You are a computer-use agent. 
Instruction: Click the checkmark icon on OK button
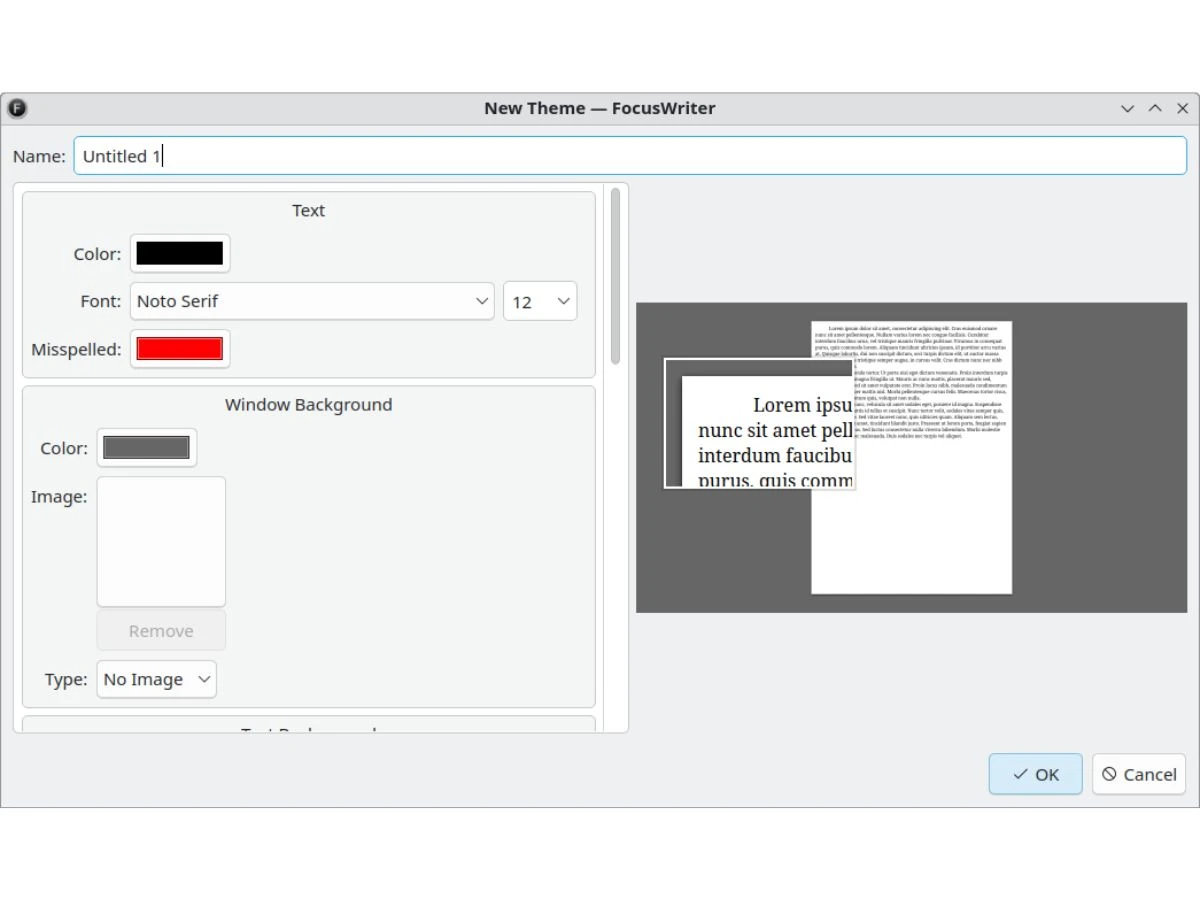(x=1020, y=774)
